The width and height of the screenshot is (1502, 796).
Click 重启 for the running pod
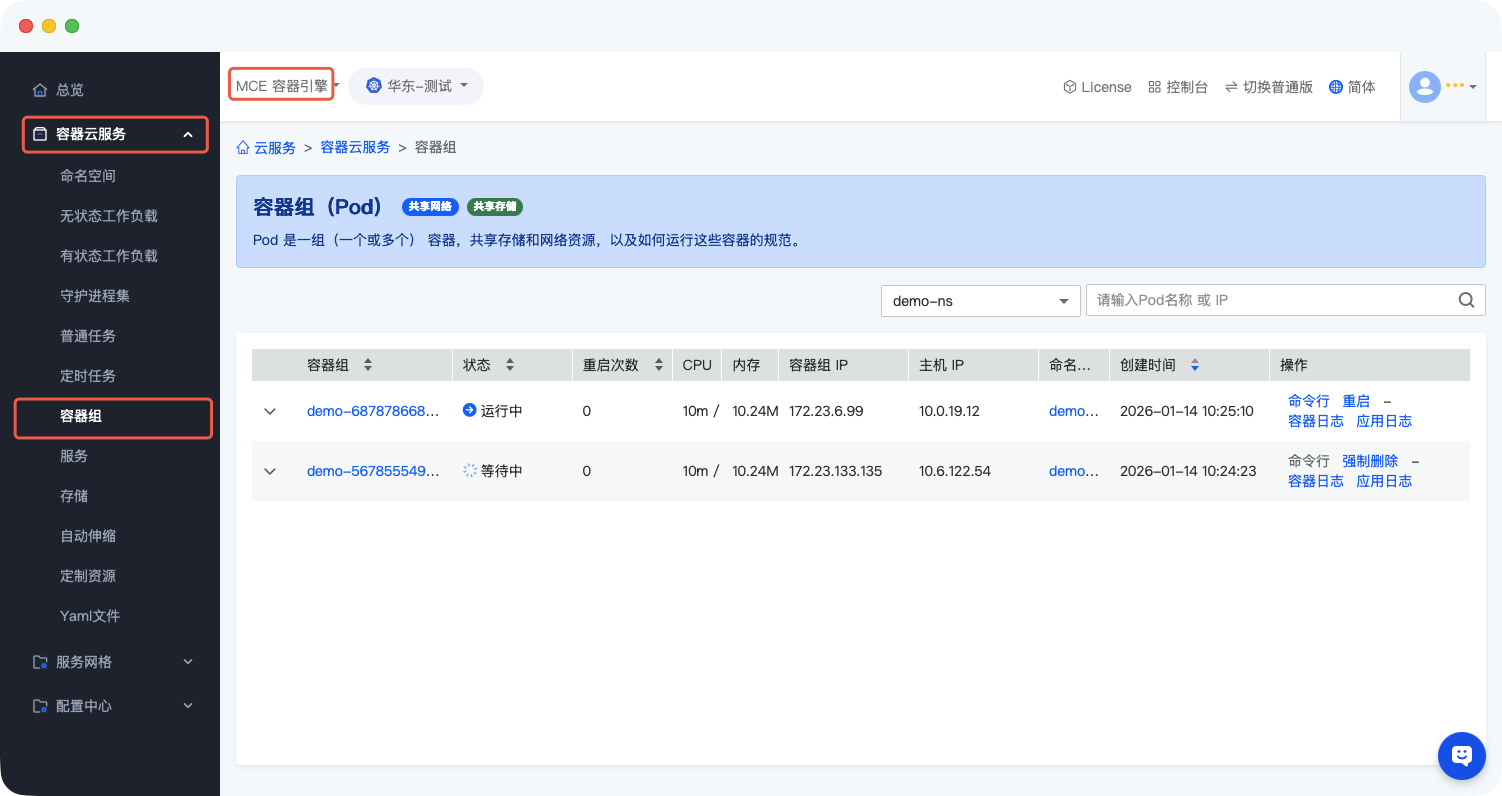click(1355, 401)
